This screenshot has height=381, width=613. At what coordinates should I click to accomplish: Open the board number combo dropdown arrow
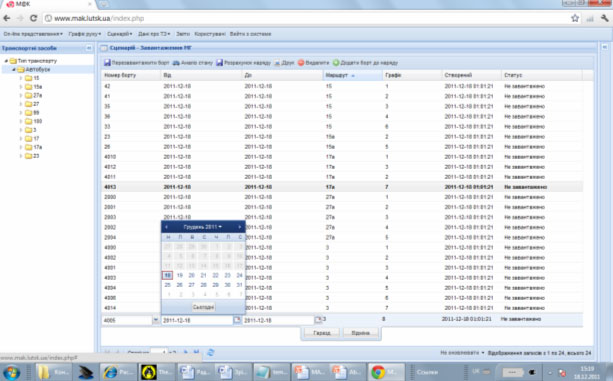pyautogui.click(x=156, y=320)
